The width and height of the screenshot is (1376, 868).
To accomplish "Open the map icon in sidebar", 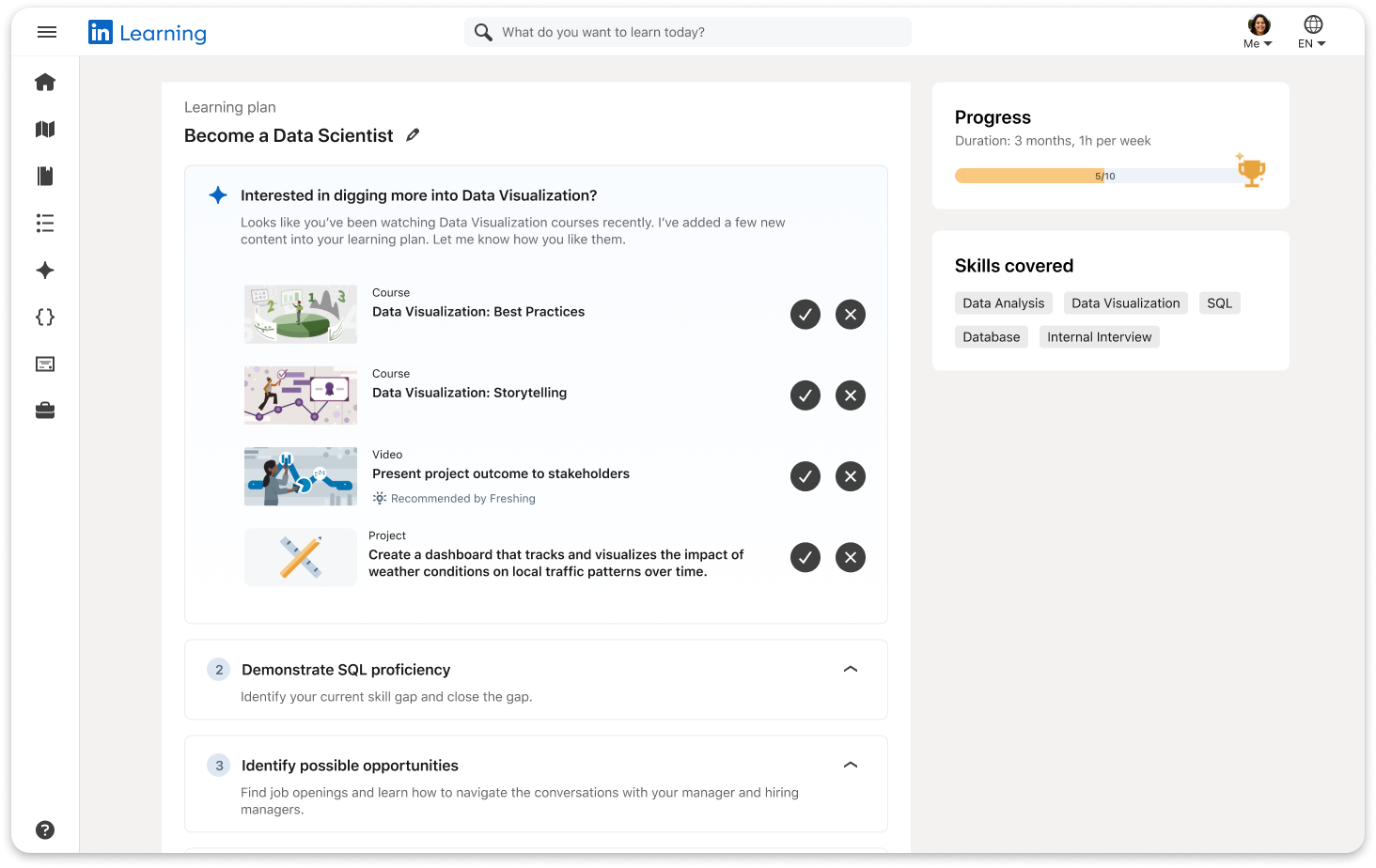I will (x=45, y=130).
